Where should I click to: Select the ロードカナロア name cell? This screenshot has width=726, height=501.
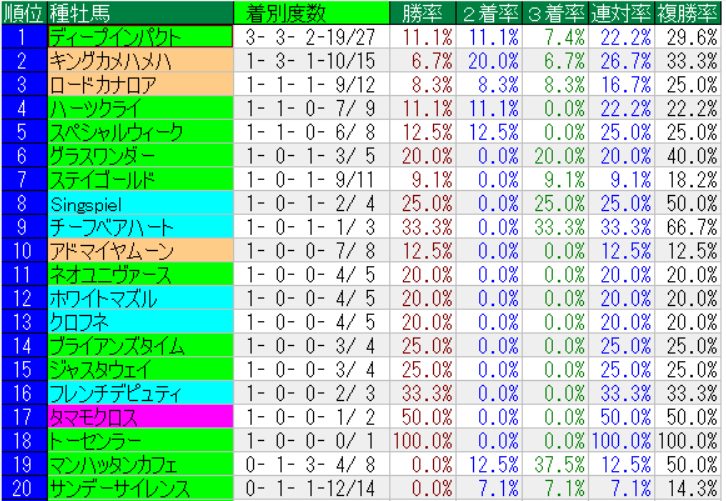[x=140, y=84]
